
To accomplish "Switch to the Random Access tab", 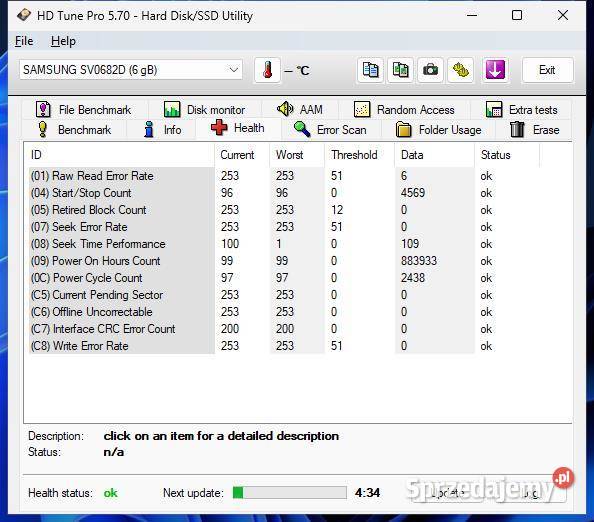I will click(x=404, y=110).
